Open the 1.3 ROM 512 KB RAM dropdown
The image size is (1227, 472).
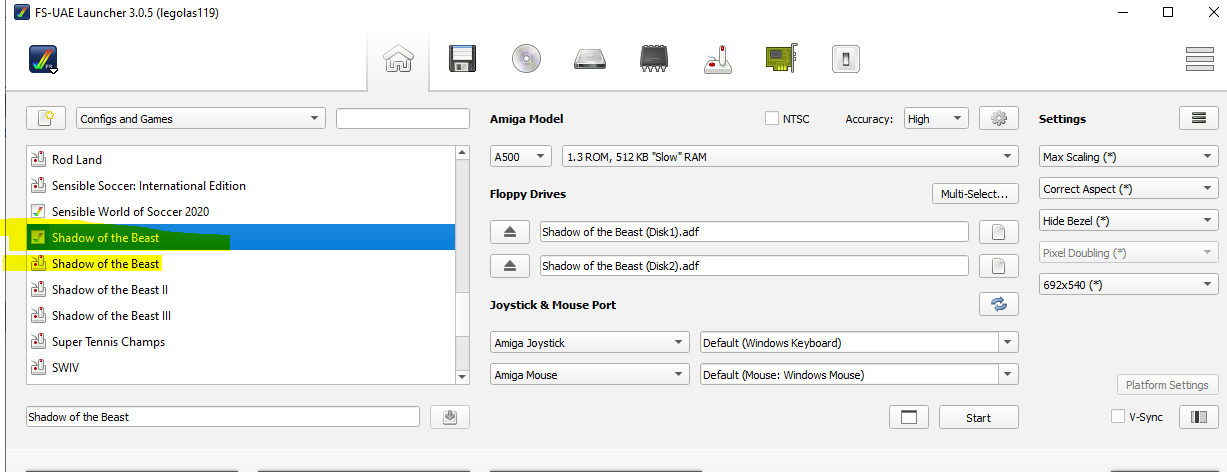coord(790,157)
